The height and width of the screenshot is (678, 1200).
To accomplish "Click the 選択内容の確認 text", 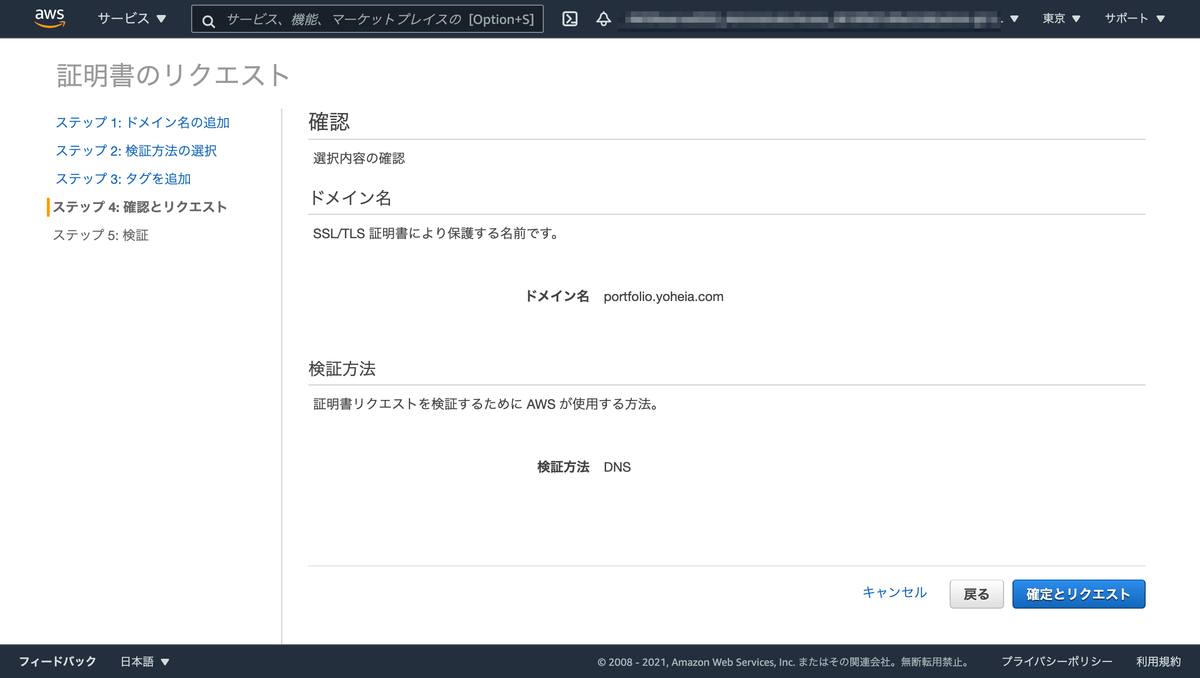I will (359, 158).
